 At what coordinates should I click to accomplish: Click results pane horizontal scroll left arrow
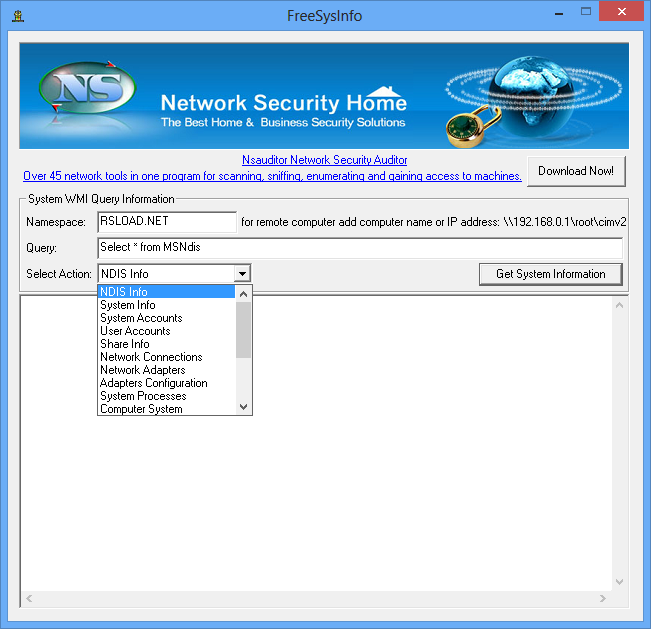coord(29,598)
